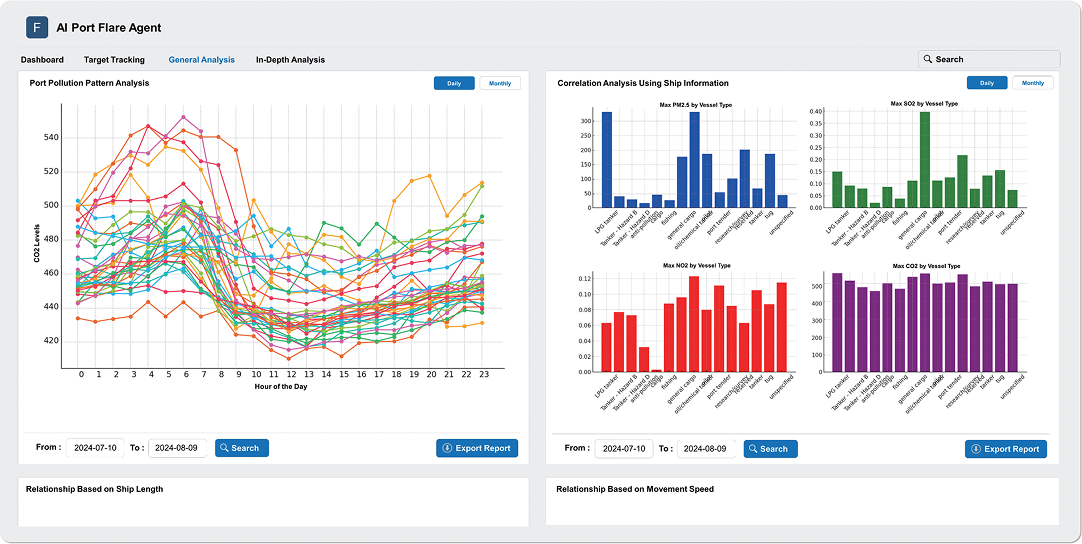Click the download icon on the left Export Report button
1082x544 pixels.
(x=446, y=448)
